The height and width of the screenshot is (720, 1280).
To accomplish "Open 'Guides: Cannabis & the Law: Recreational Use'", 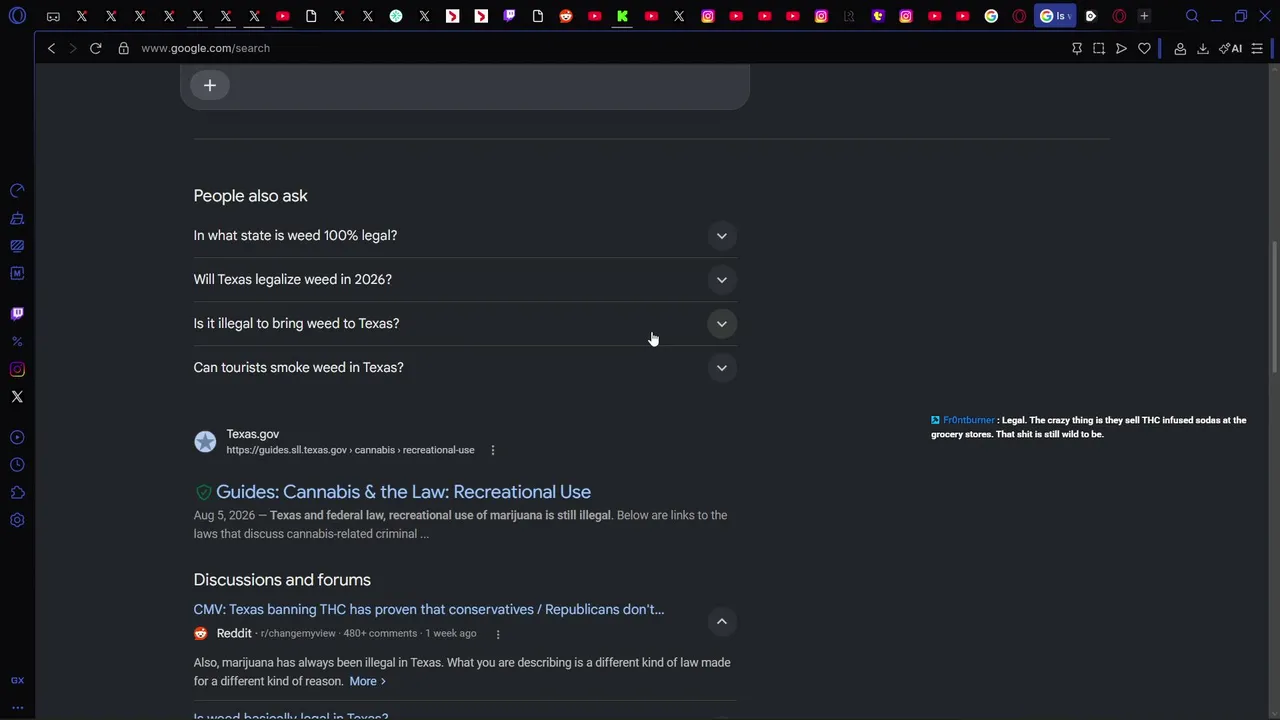I will coord(403,492).
